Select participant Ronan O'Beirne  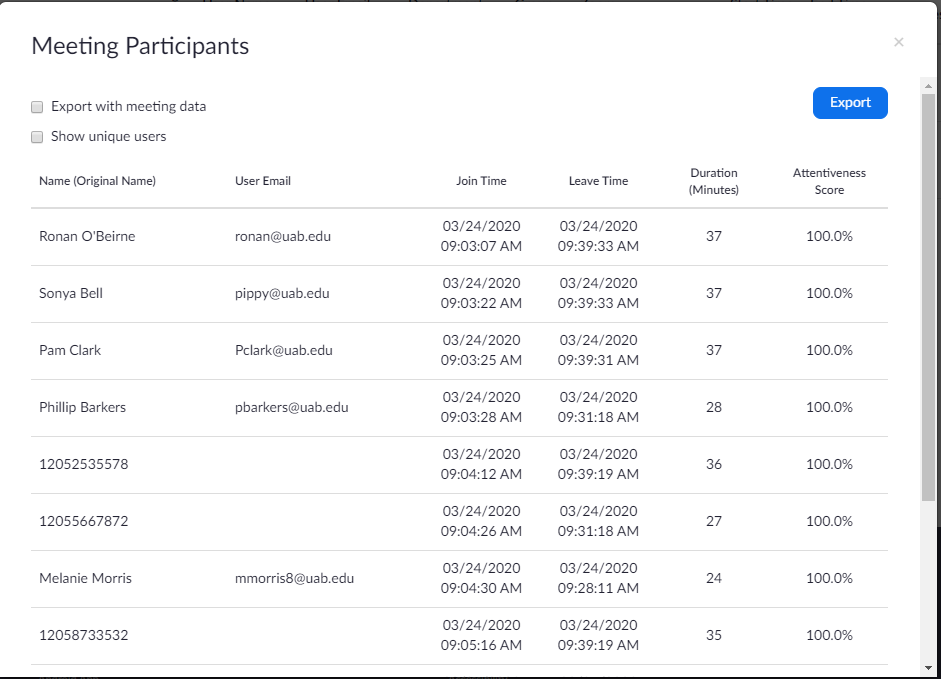tap(87, 237)
